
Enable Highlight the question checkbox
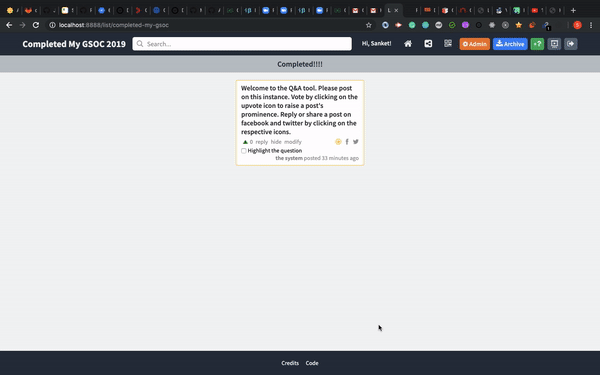244,151
